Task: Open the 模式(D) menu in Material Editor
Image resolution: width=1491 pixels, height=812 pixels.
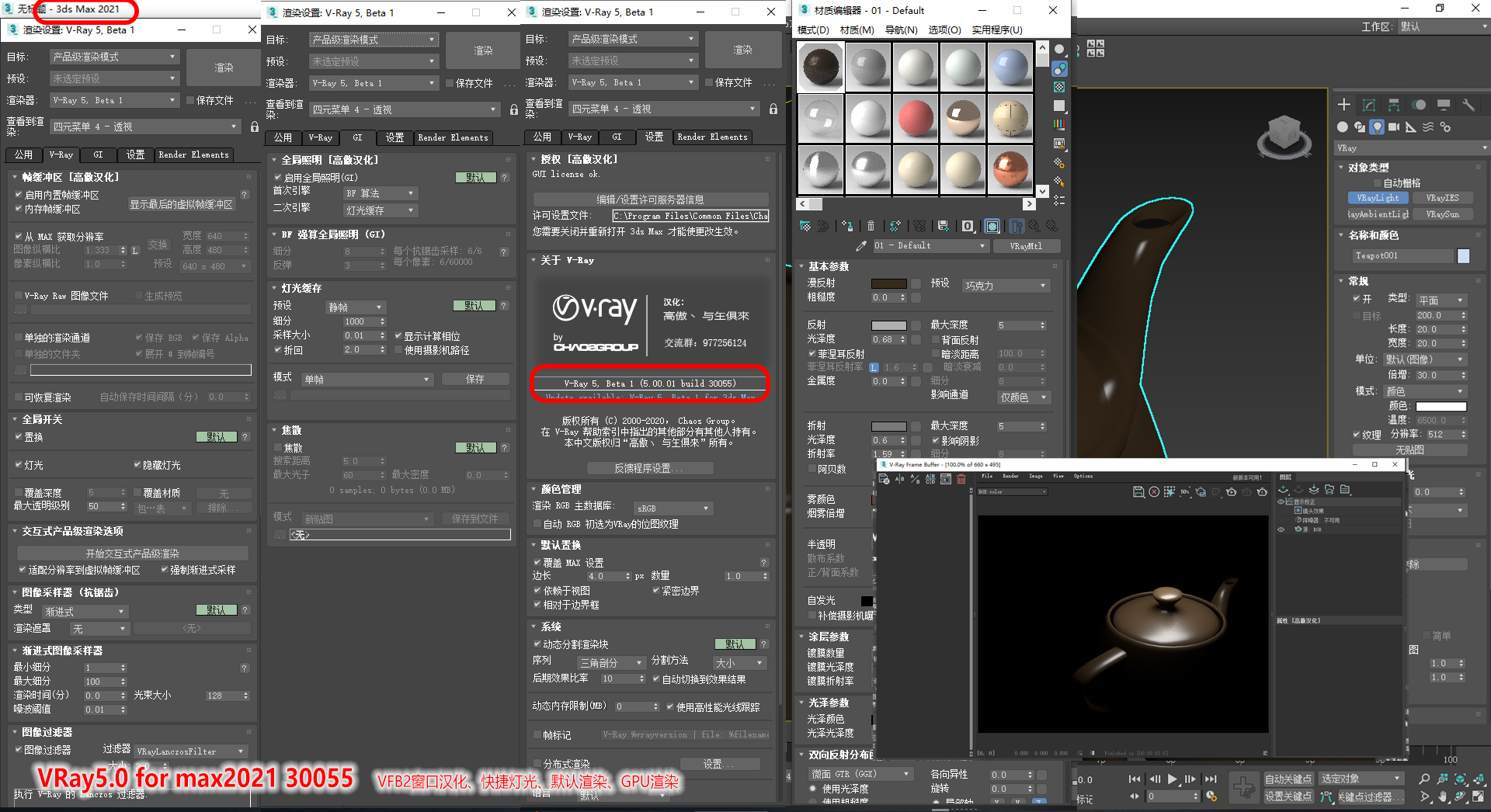Action: click(813, 29)
